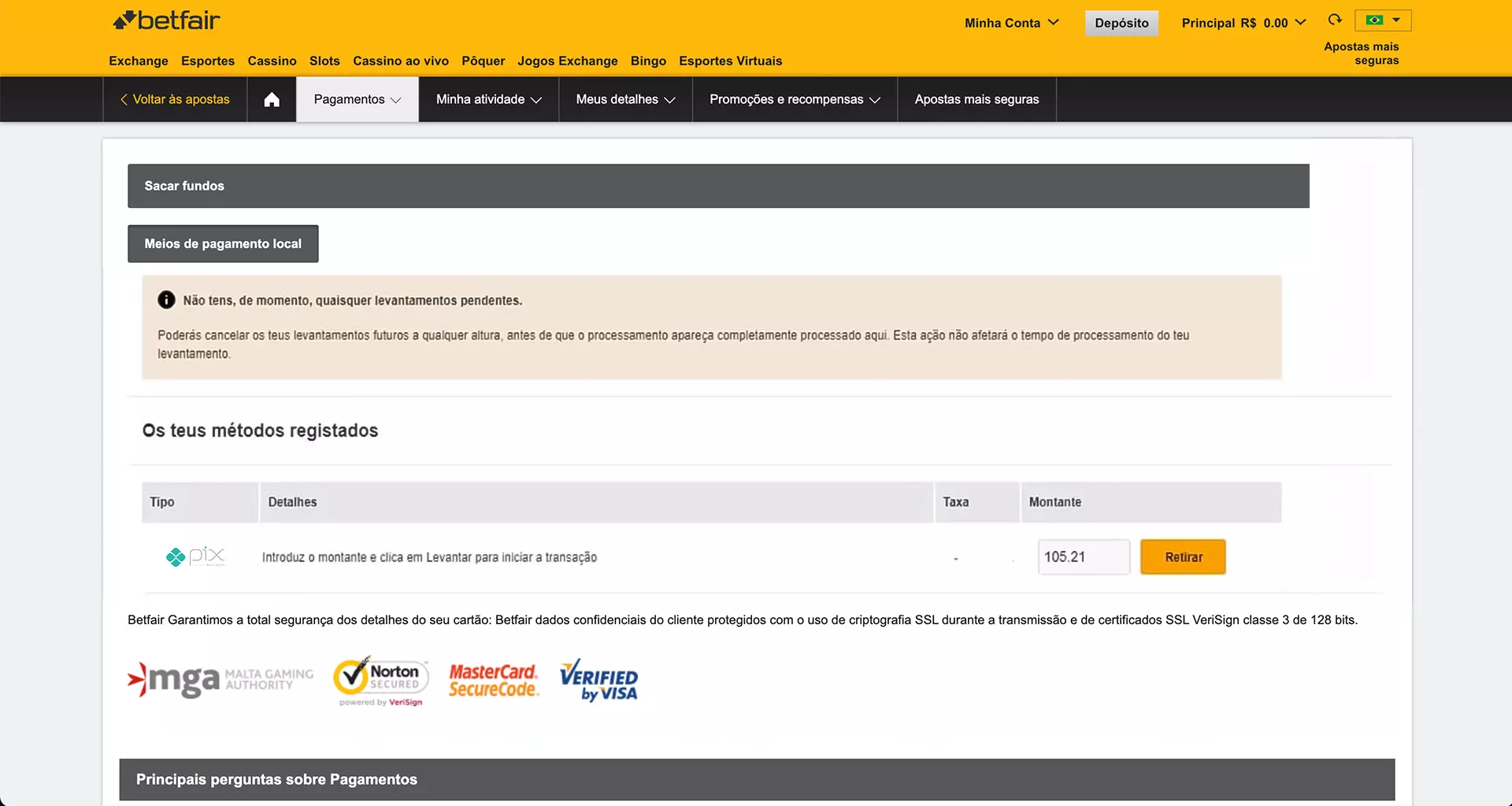Click Principais perguntas sobre Pagamentos header

coord(757,779)
